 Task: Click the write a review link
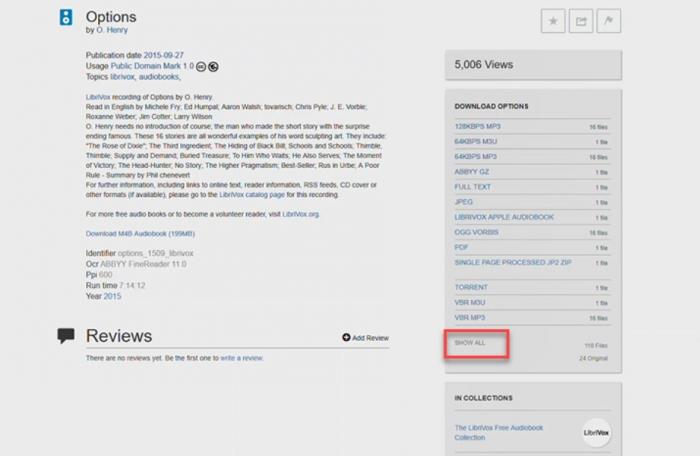click(242, 358)
